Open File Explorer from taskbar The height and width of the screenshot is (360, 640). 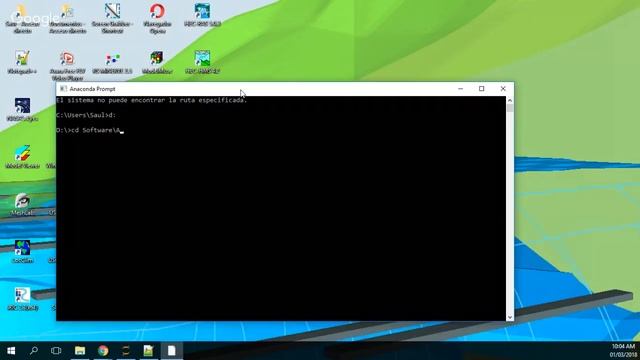tap(80, 351)
